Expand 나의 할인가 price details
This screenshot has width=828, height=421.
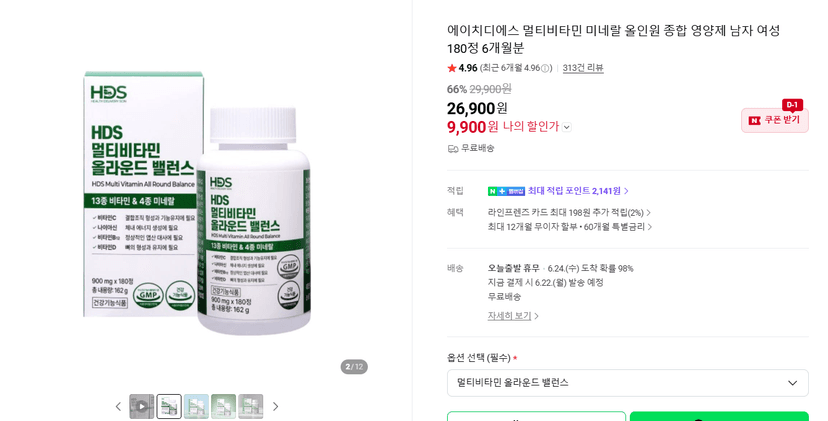[567, 127]
